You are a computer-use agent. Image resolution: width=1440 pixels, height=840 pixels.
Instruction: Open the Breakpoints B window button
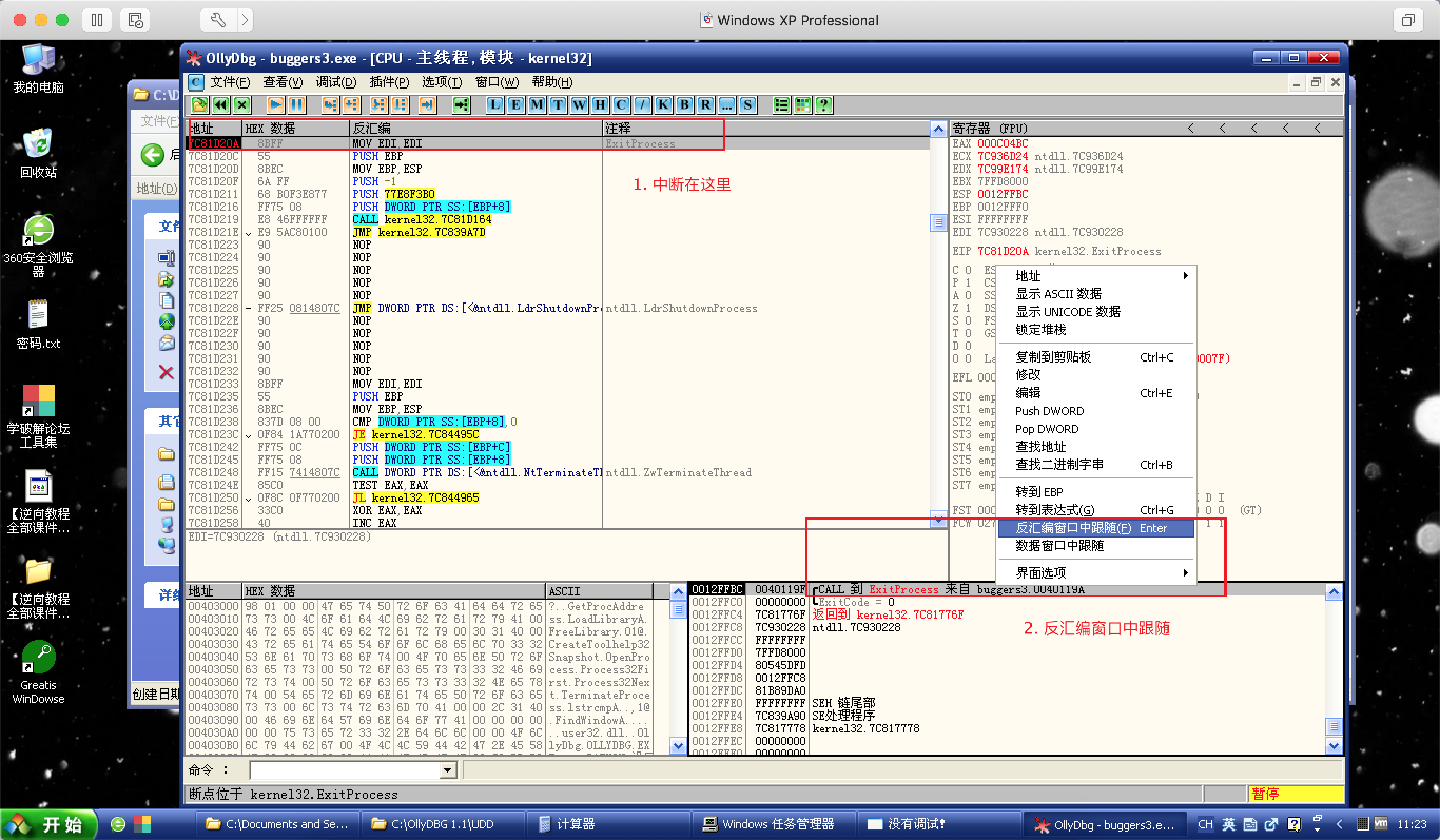[684, 104]
